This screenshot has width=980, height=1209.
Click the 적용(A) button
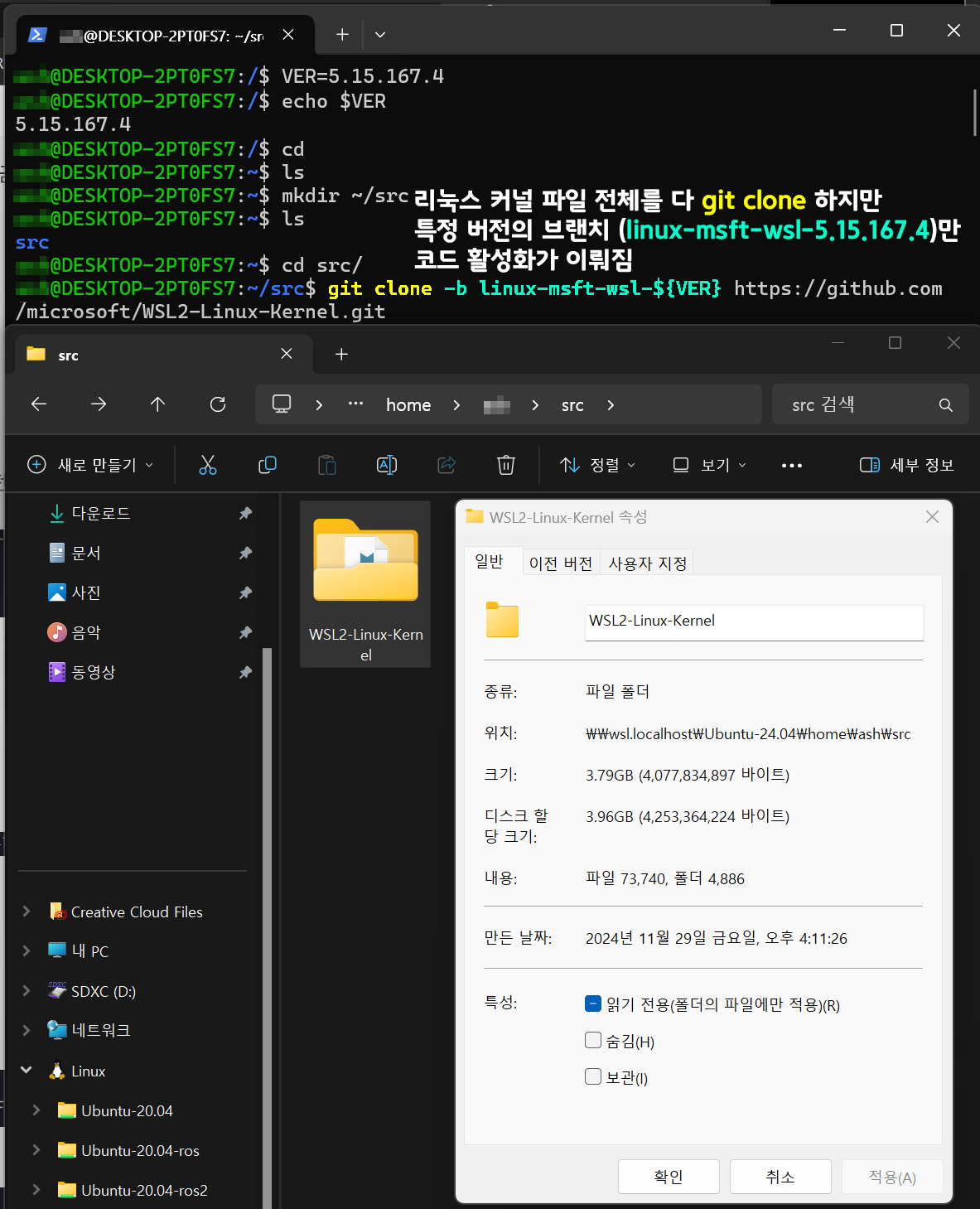pyautogui.click(x=892, y=1177)
